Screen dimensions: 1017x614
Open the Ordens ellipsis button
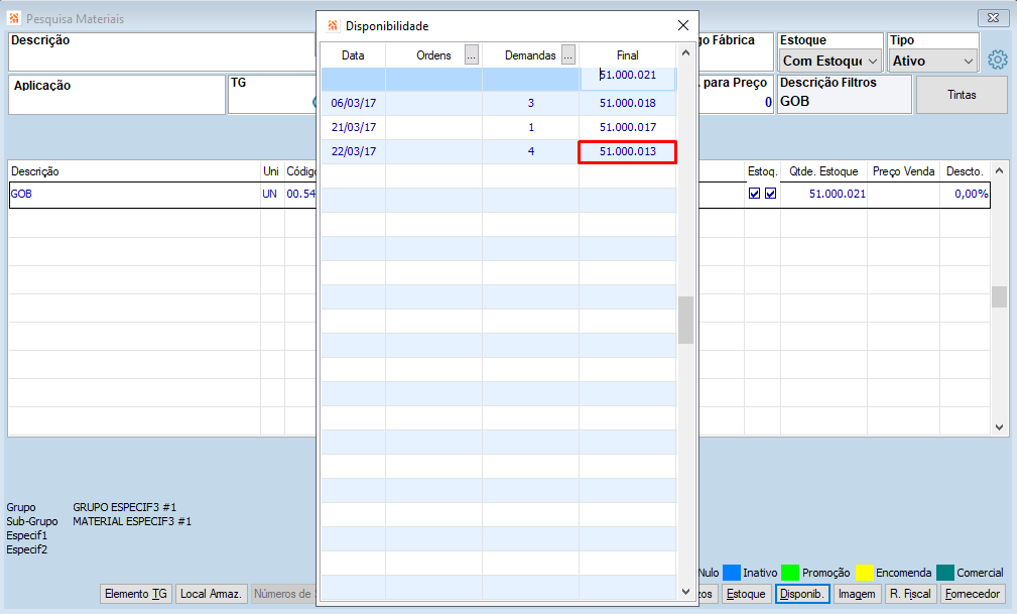(472, 55)
